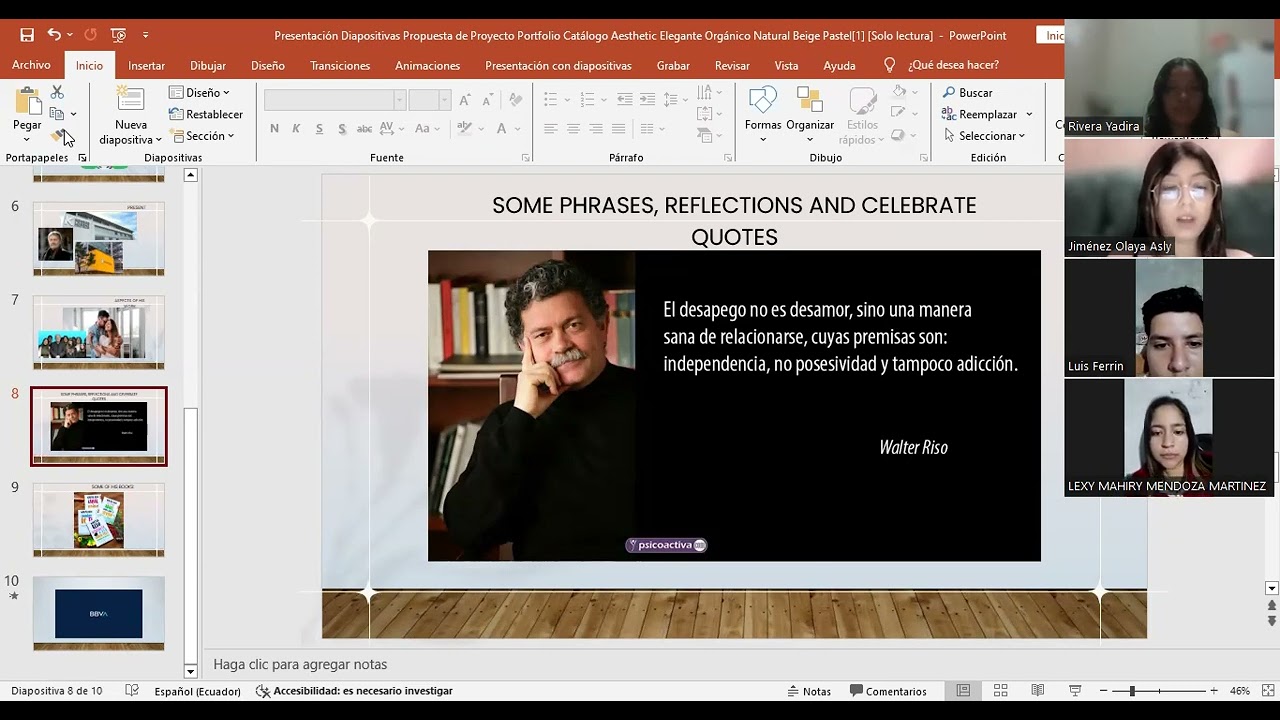Switch to the Insertar tab
The image size is (1280, 720).
146,65
